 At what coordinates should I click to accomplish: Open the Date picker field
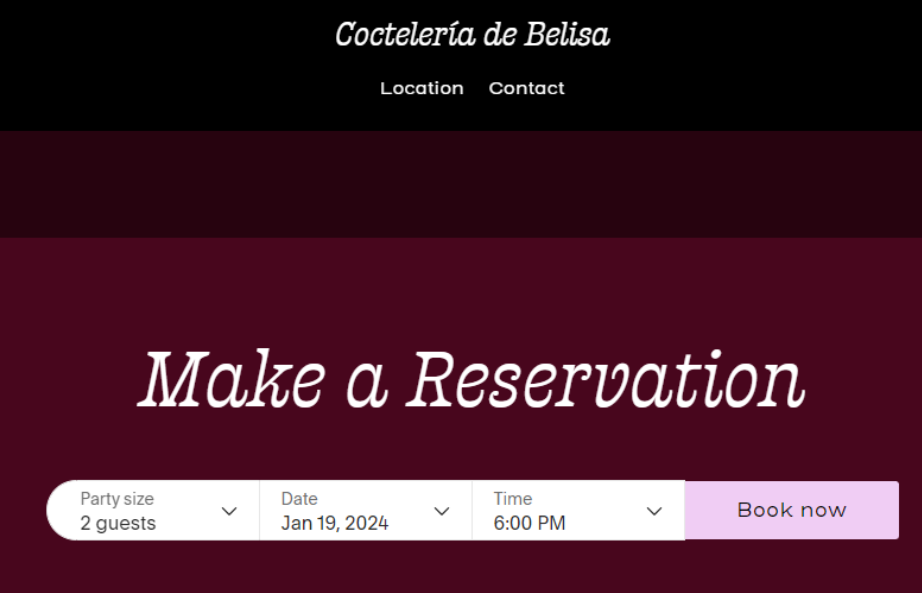(x=365, y=510)
